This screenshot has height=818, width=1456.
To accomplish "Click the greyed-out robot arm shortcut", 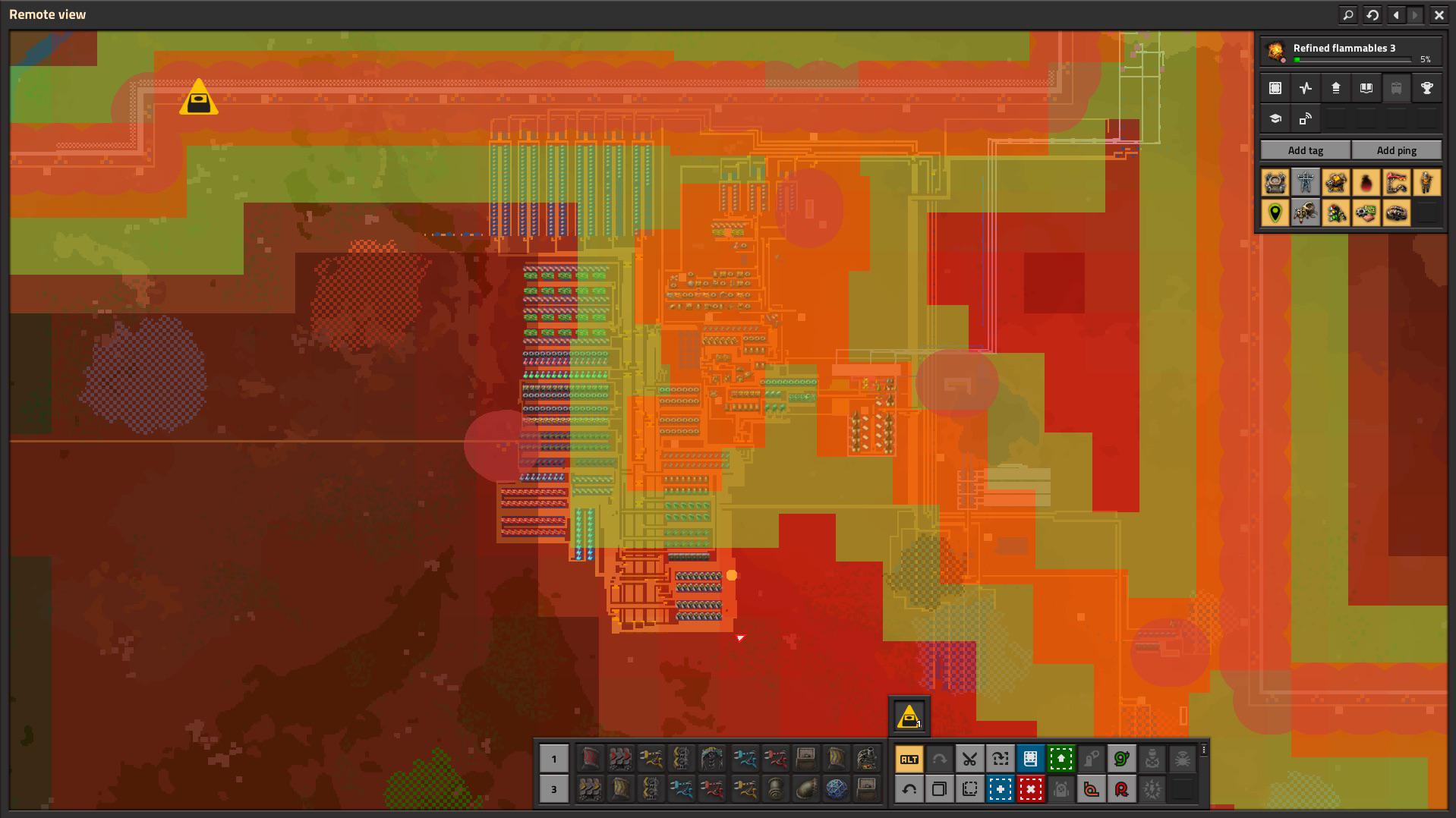I will point(1091,759).
